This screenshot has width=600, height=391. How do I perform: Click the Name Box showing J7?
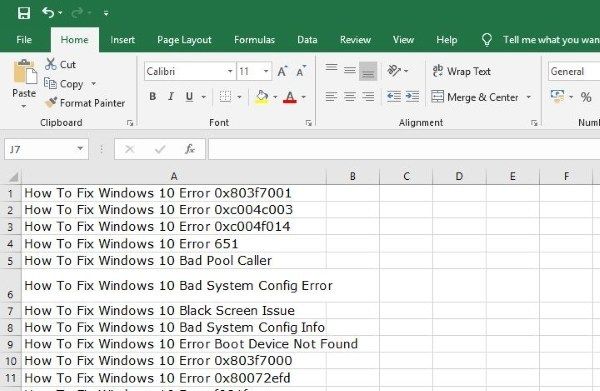[x=40, y=149]
